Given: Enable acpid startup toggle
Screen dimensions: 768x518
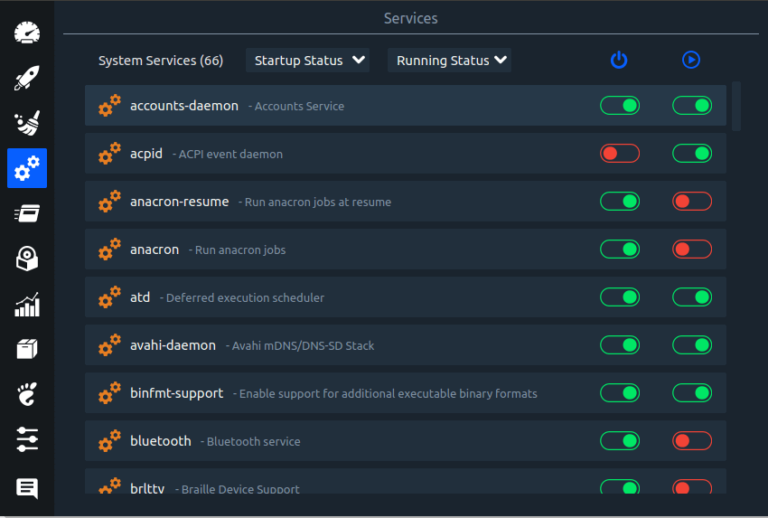Looking at the screenshot, I should tap(619, 153).
